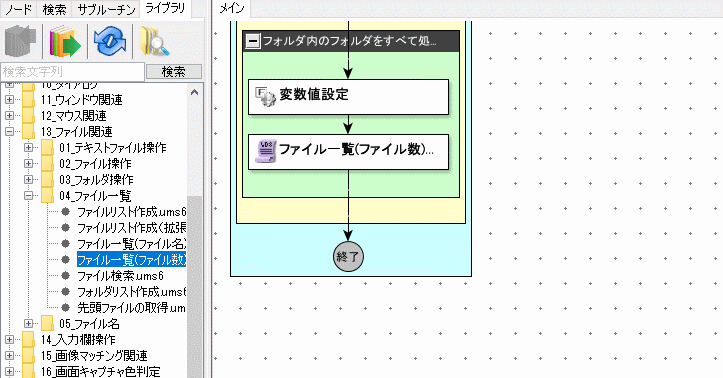
Task: Click the folder search magnifier icon
Action: (x=154, y=41)
